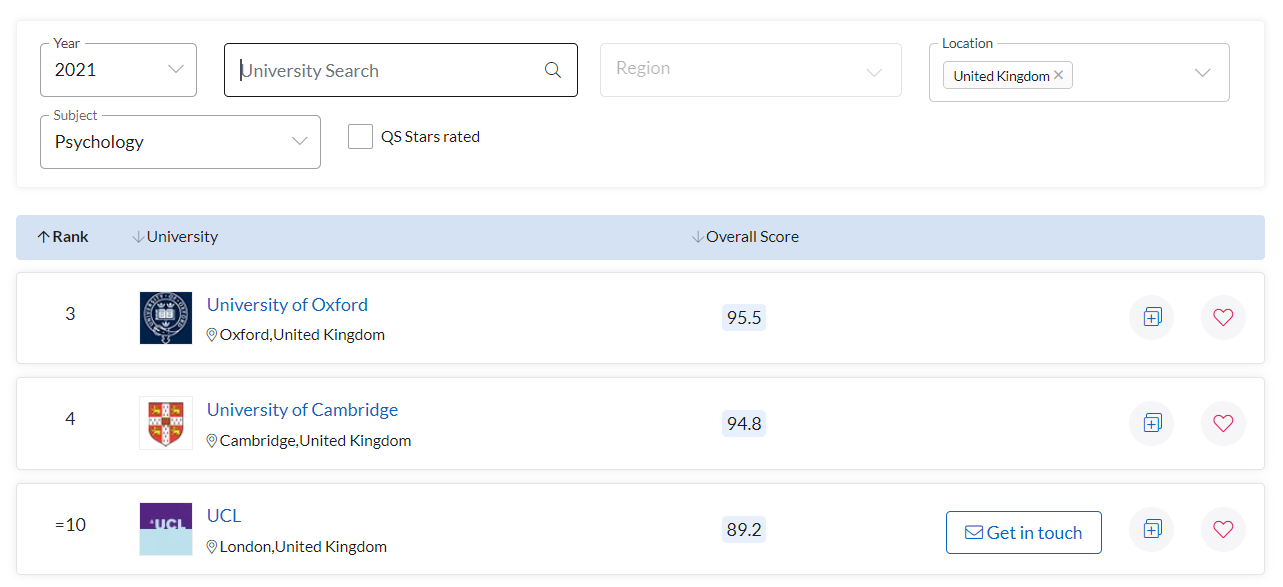
Task: Add UCL to compare list
Action: [1152, 529]
